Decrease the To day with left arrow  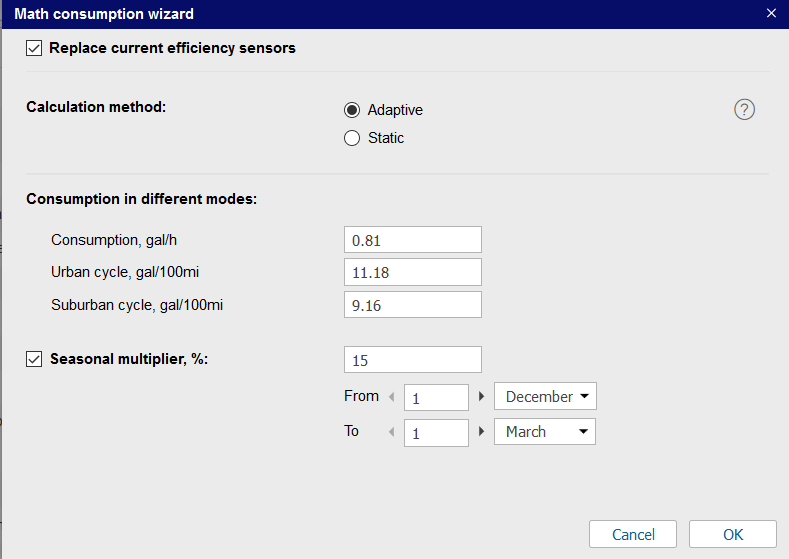coord(392,433)
